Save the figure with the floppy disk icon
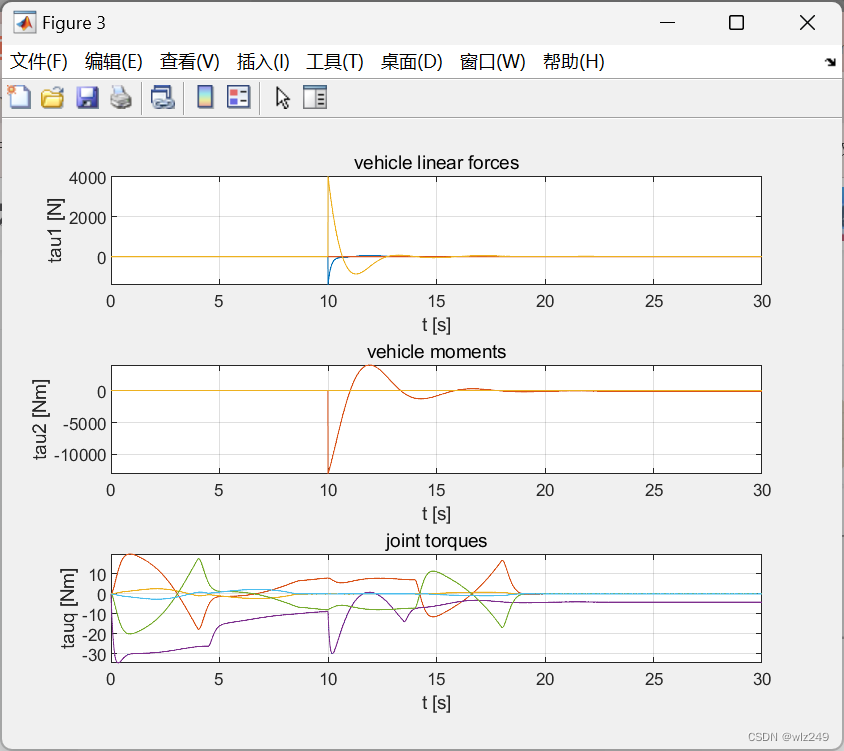The image size is (844, 751). click(87, 97)
